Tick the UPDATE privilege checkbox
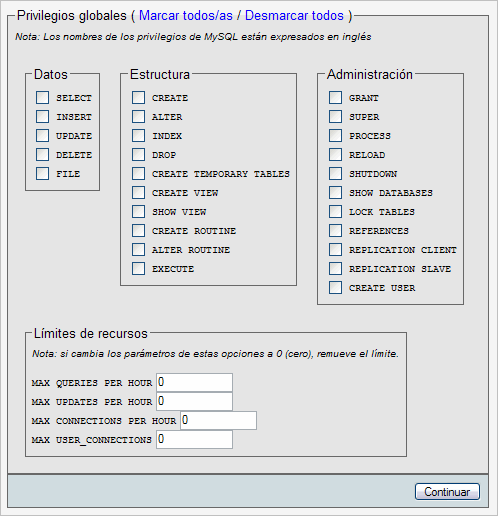Image resolution: width=498 pixels, height=516 pixels. click(x=43, y=136)
